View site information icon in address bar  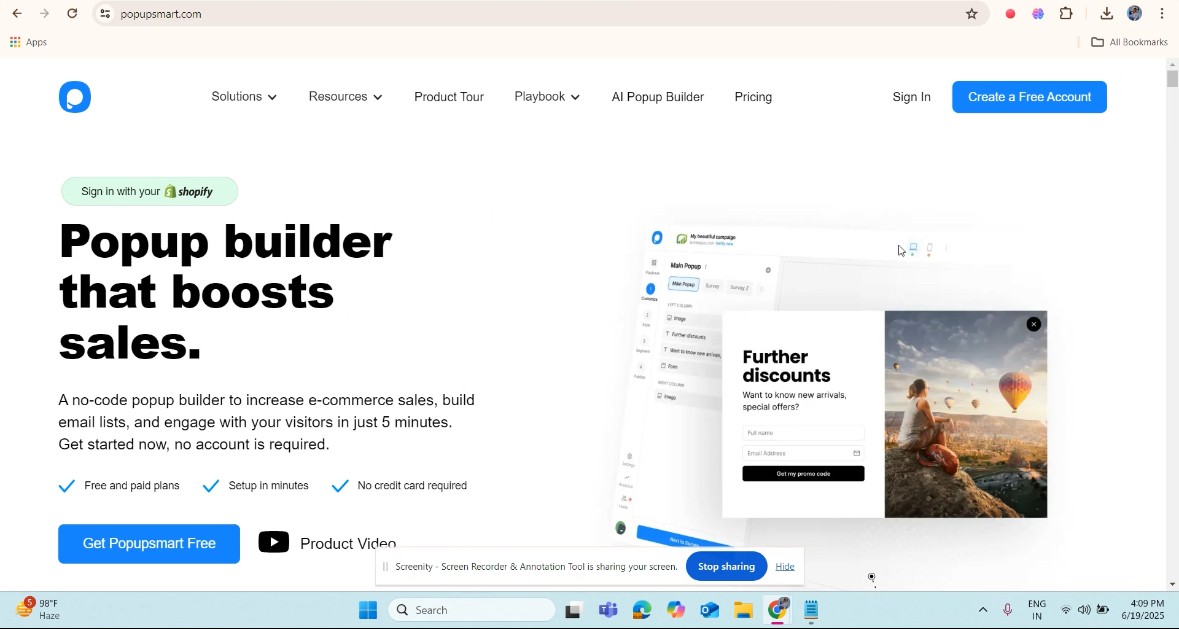pos(105,14)
